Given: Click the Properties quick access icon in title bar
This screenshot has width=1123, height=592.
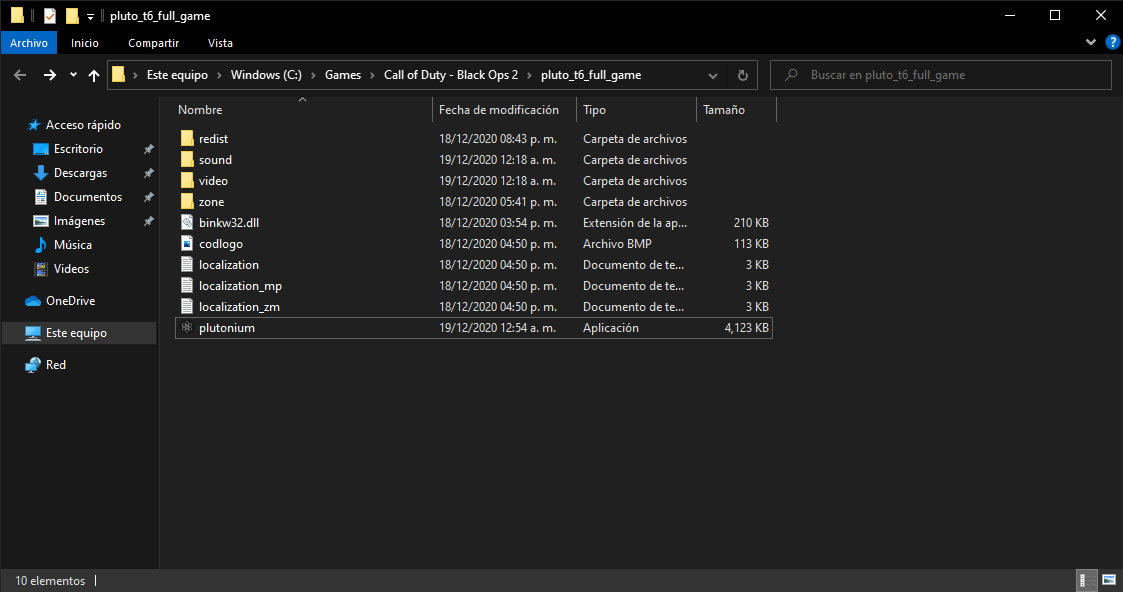Looking at the screenshot, I should [49, 16].
